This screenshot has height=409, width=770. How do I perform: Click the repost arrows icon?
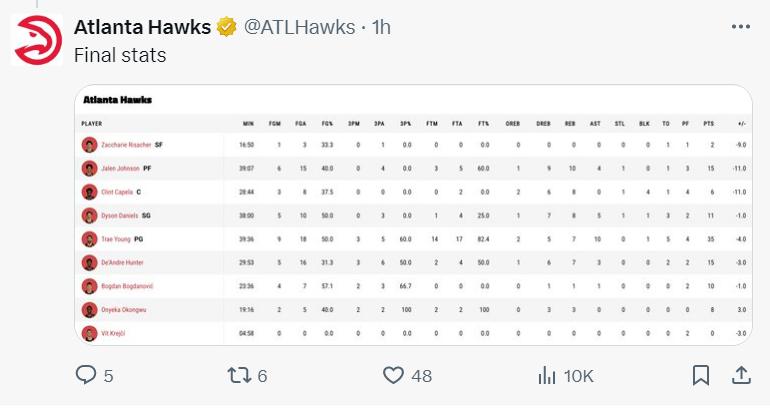click(239, 376)
